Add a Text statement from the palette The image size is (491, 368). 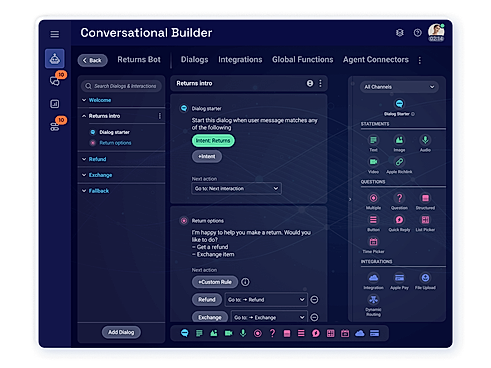pos(373,140)
